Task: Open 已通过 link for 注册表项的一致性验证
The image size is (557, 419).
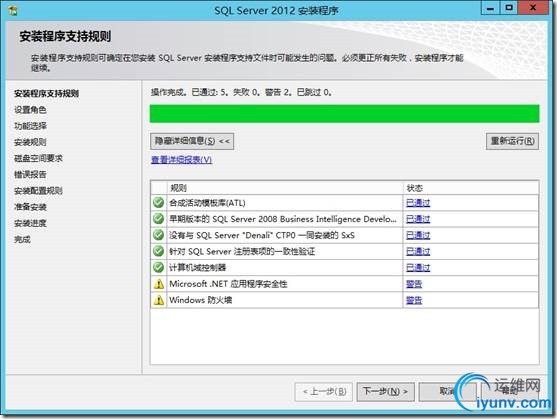Action: click(418, 251)
